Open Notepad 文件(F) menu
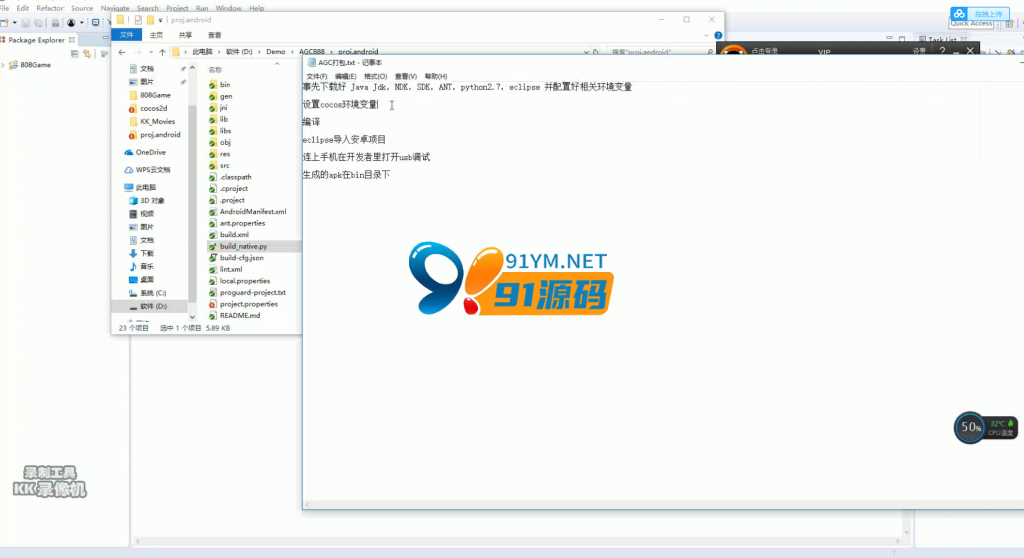The height and width of the screenshot is (558, 1024). [x=317, y=76]
